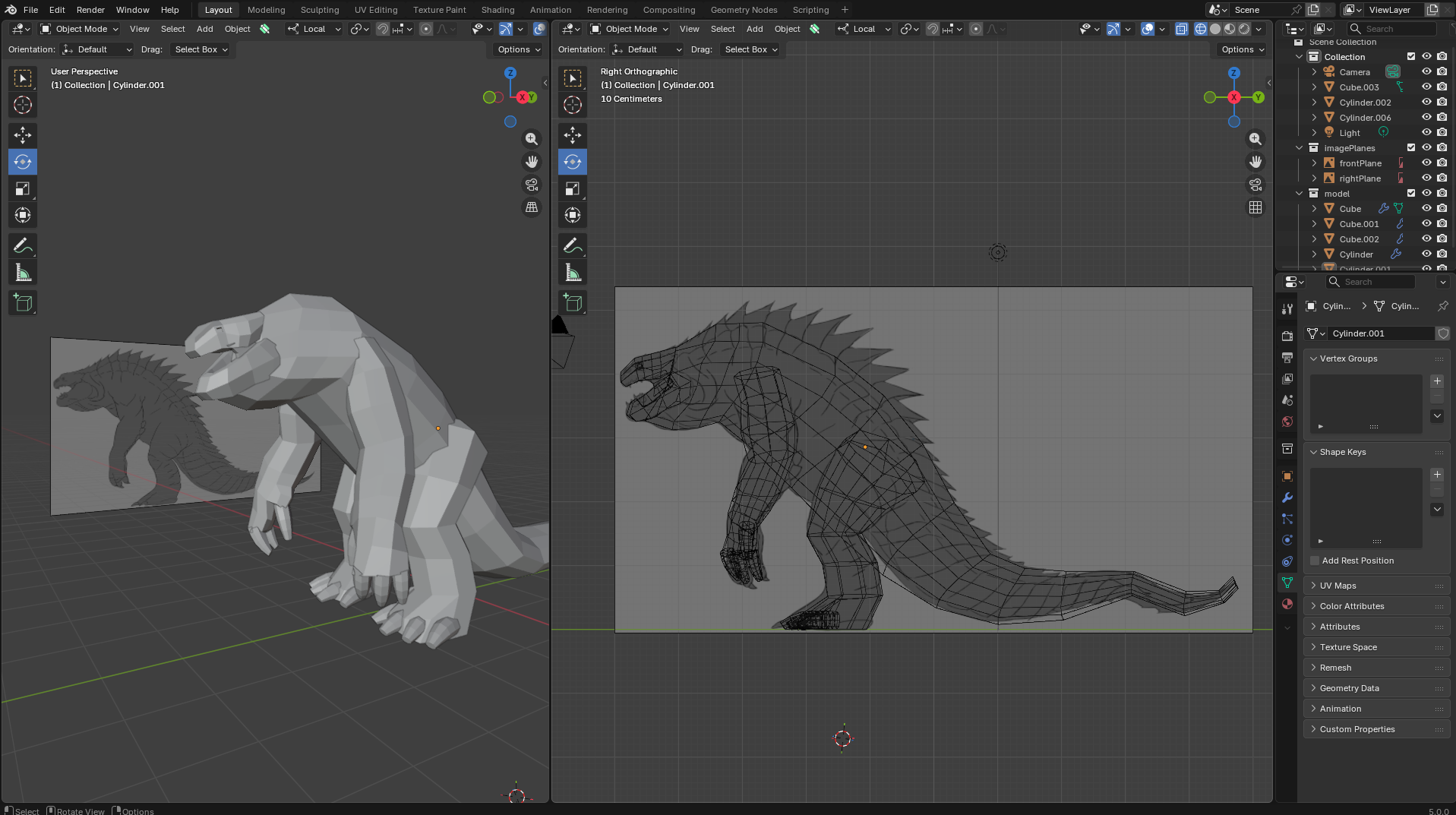Open Object Mode dropdown in left viewport
The width and height of the screenshot is (1456, 815).
(80, 29)
